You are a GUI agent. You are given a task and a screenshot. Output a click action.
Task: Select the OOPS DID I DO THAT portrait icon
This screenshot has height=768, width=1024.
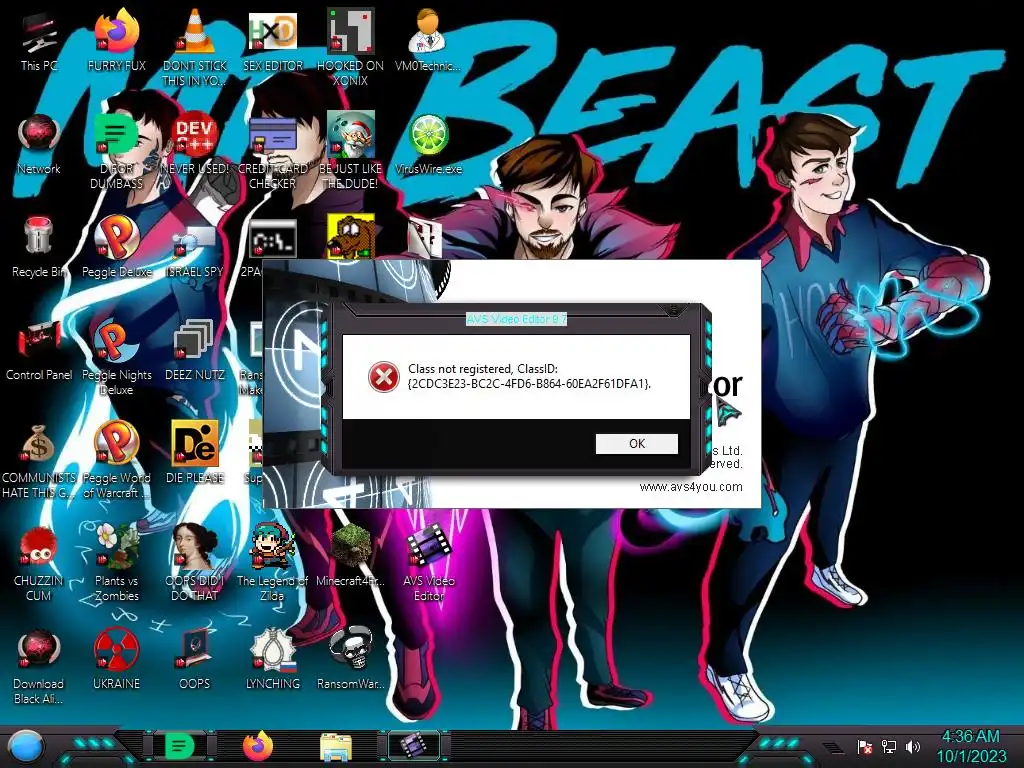point(195,563)
